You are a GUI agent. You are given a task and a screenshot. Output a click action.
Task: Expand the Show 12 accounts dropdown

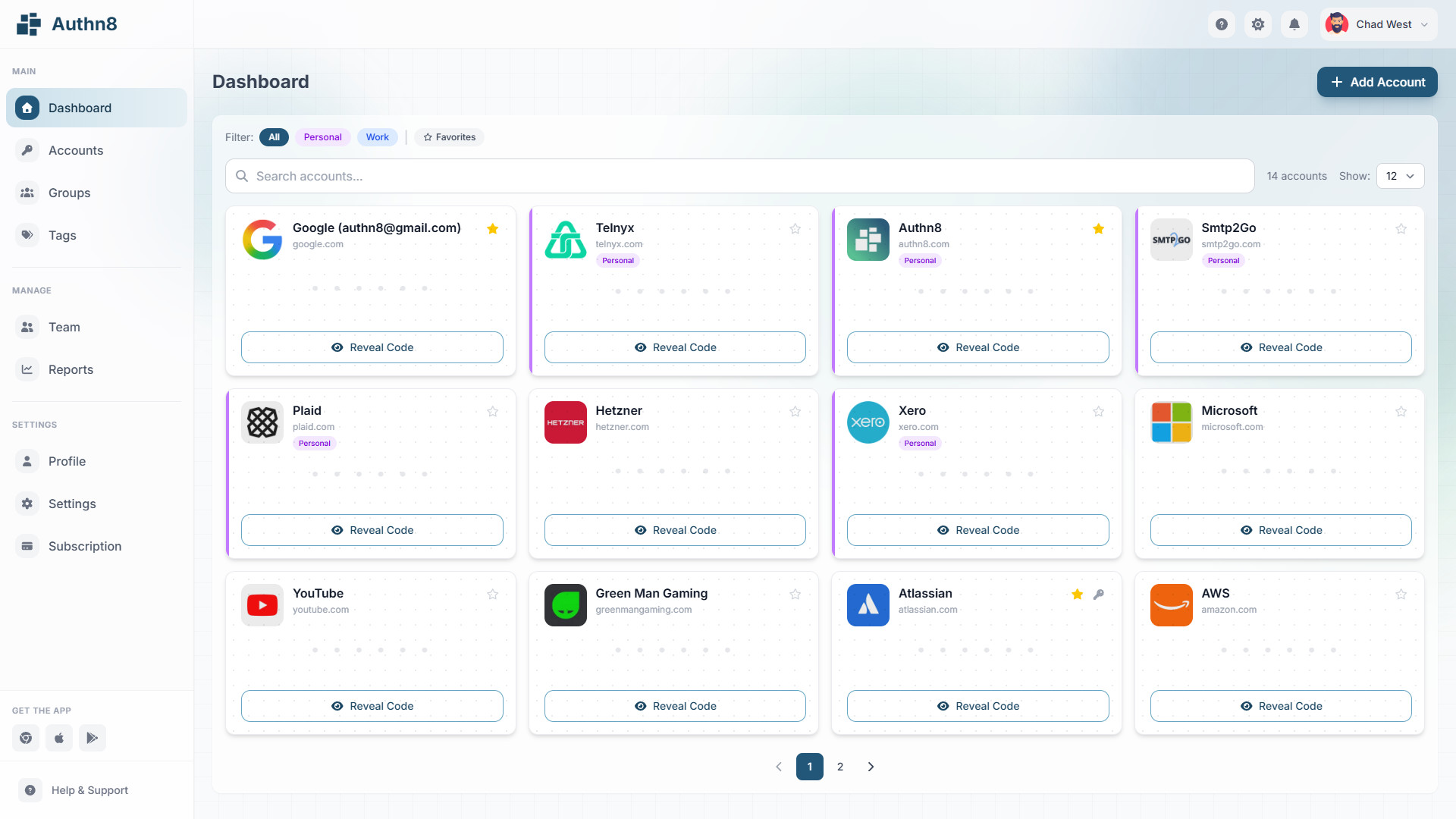point(1400,176)
